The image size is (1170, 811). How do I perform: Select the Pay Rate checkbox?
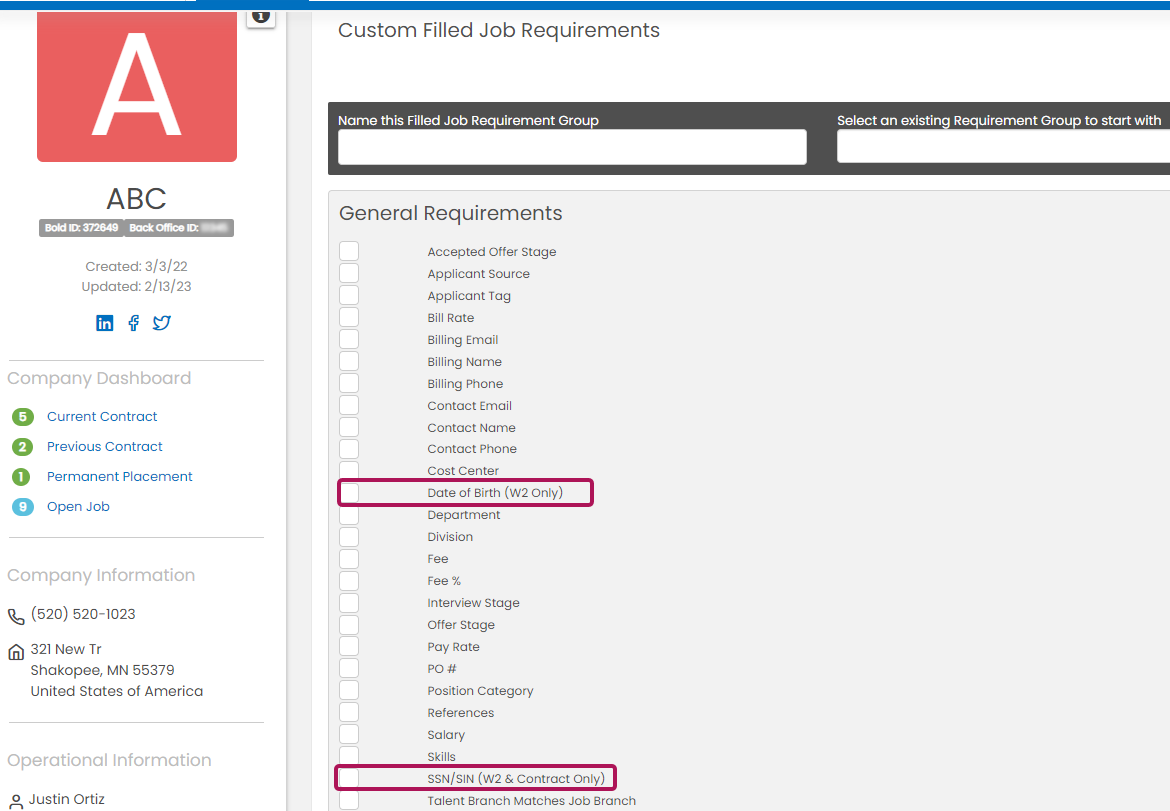click(349, 647)
